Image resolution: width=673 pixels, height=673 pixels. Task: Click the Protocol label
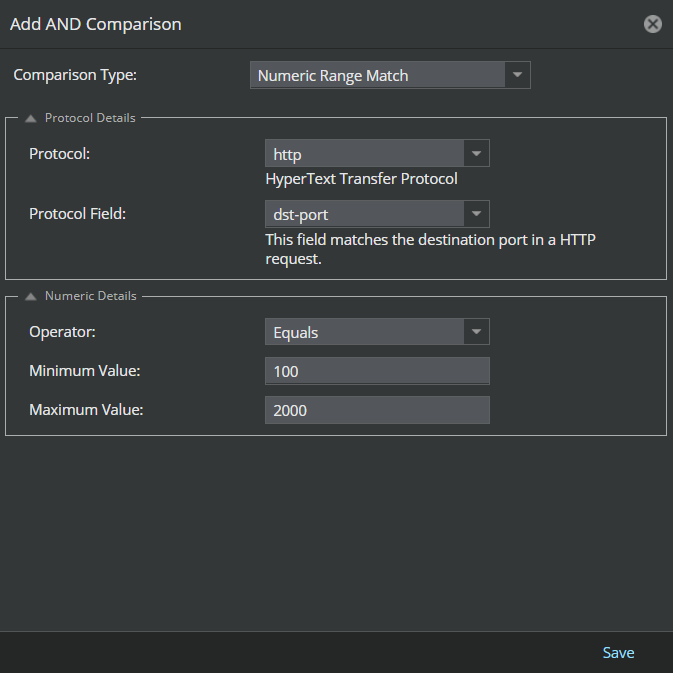click(x=59, y=154)
